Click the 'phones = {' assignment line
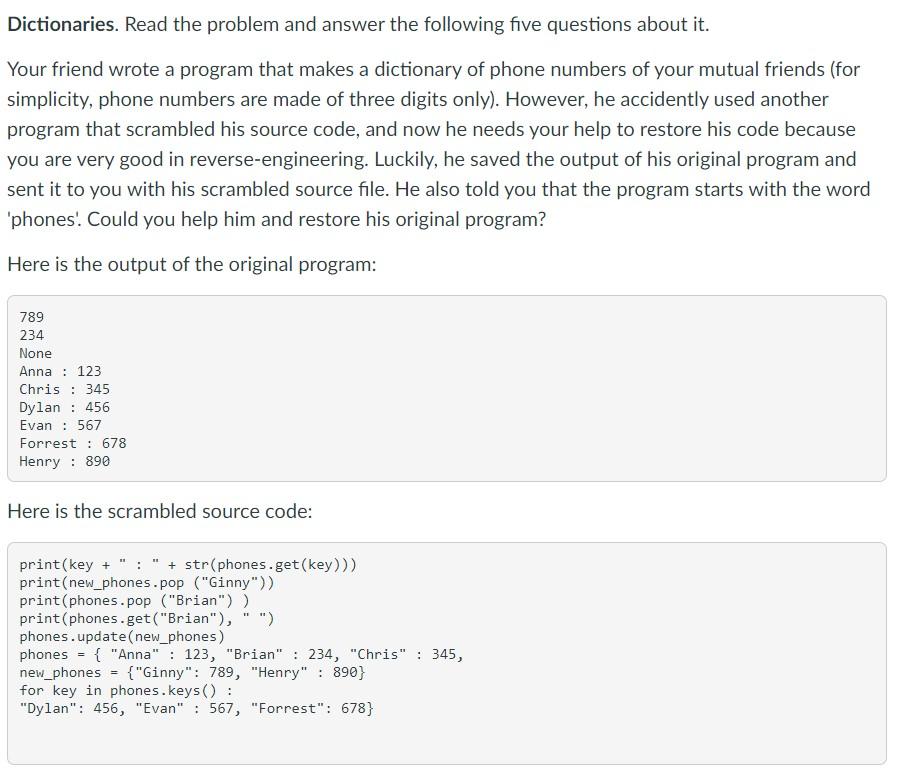The width and height of the screenshot is (901, 777). point(241,655)
